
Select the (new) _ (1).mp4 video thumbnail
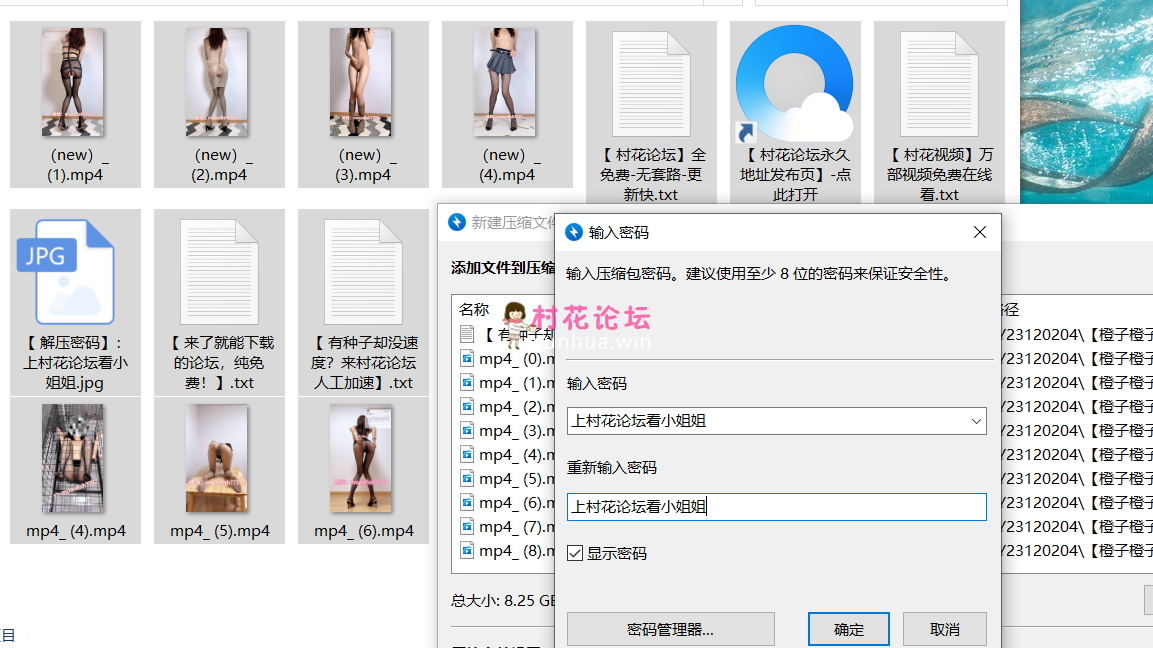coord(73,82)
